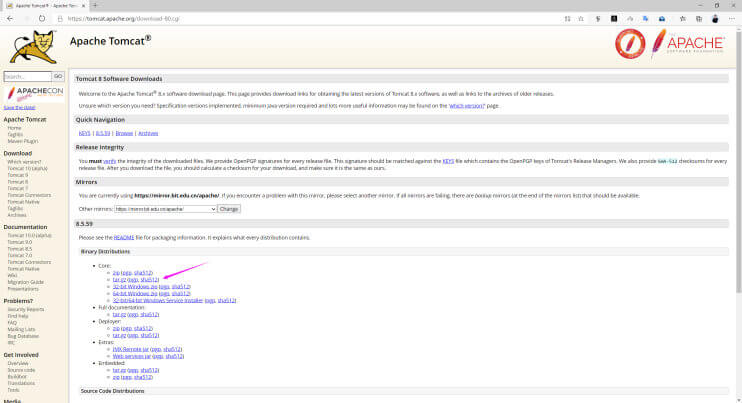Open 'Which version?' in Download sidebar

click(24, 162)
